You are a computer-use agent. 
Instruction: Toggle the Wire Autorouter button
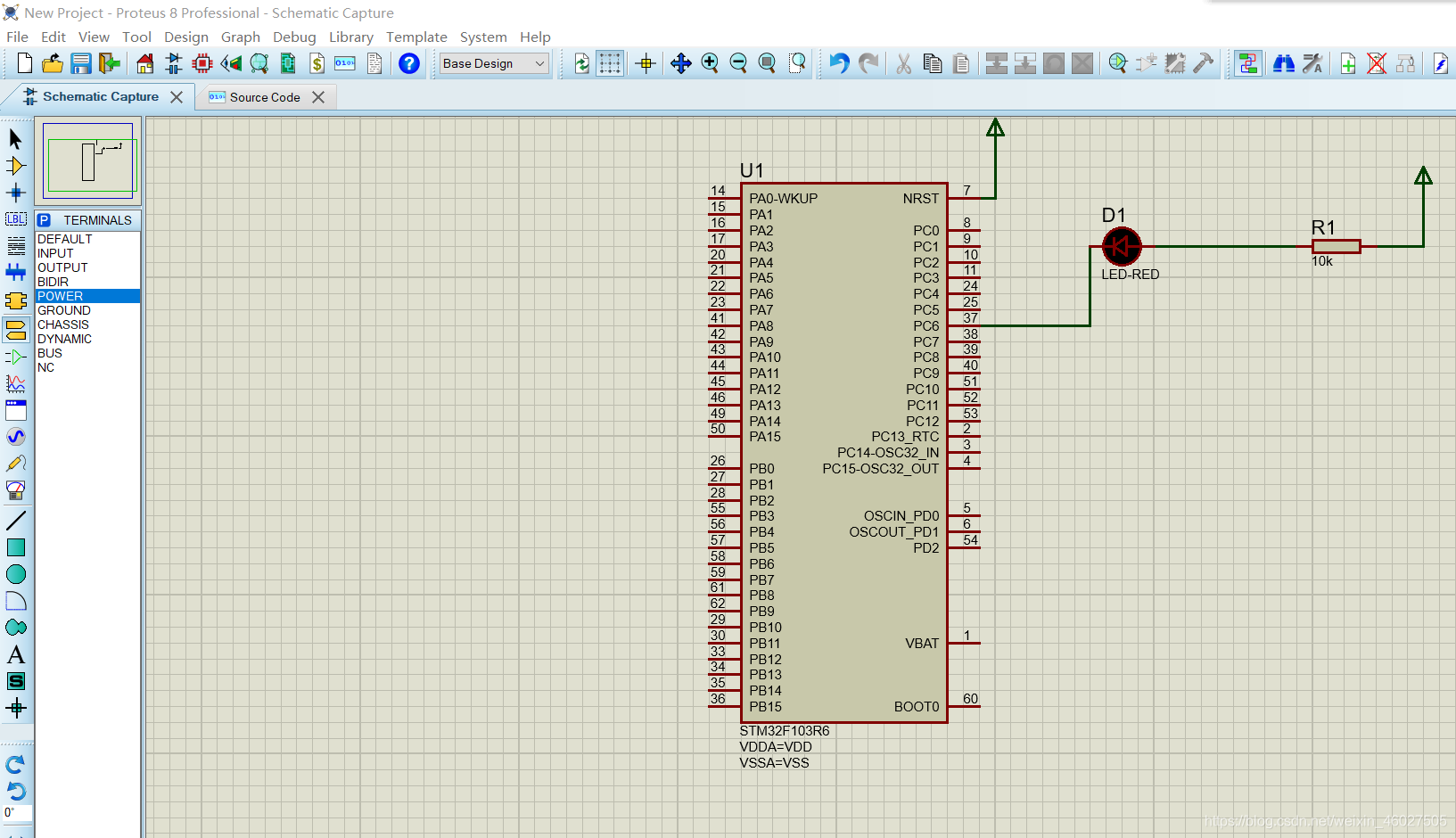click(1248, 63)
